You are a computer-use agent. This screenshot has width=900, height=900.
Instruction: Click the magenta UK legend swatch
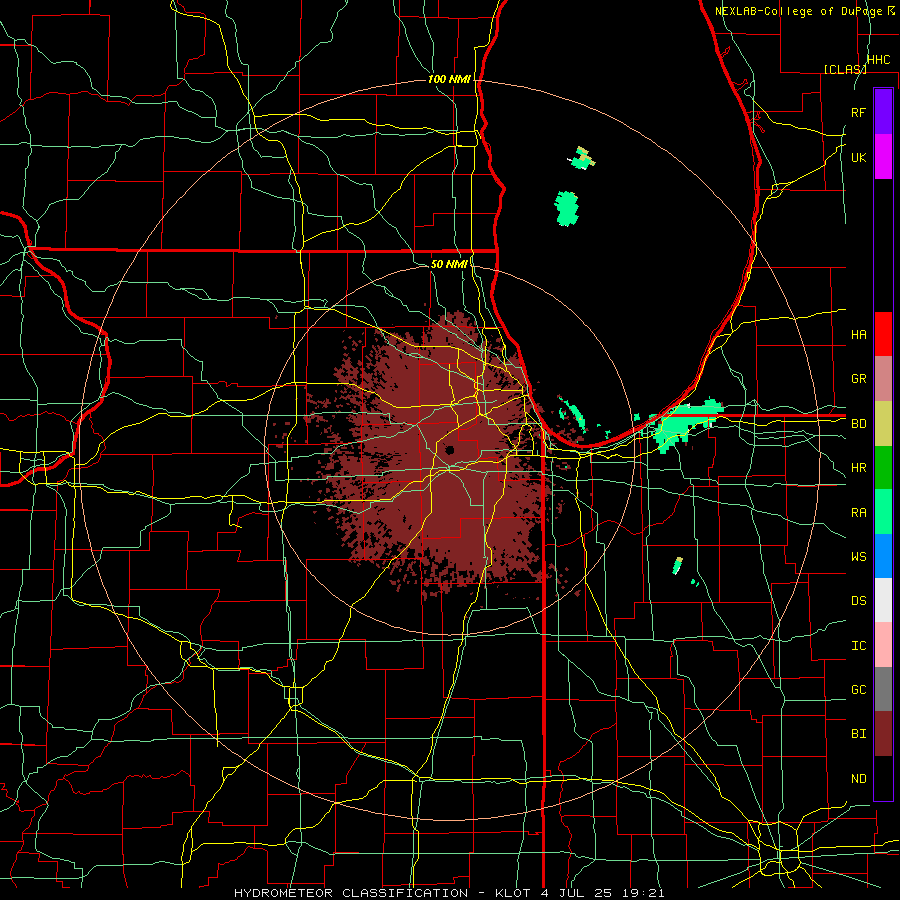click(x=883, y=157)
